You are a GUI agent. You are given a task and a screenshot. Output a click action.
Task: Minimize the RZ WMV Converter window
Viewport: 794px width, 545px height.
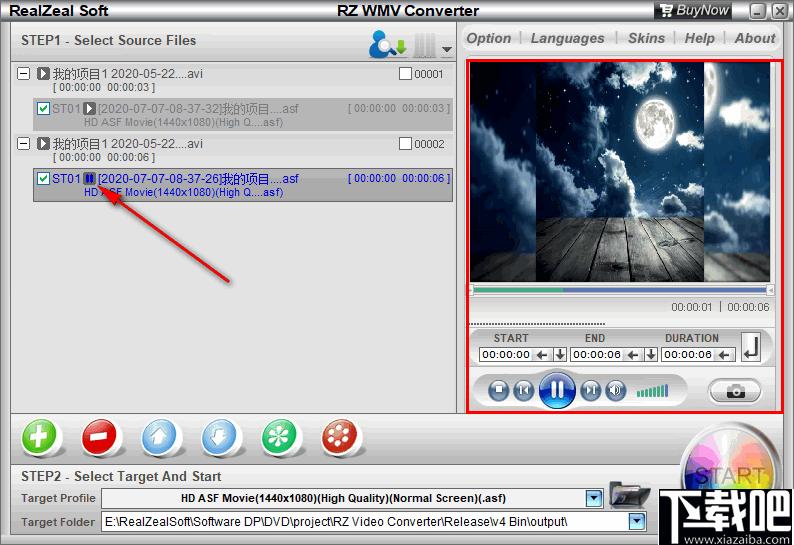(758, 11)
